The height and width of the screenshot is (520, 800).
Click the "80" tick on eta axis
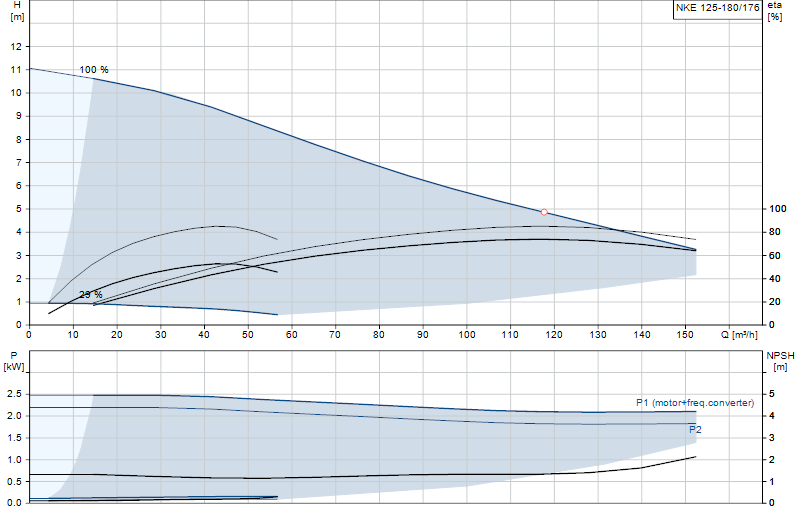[774, 232]
